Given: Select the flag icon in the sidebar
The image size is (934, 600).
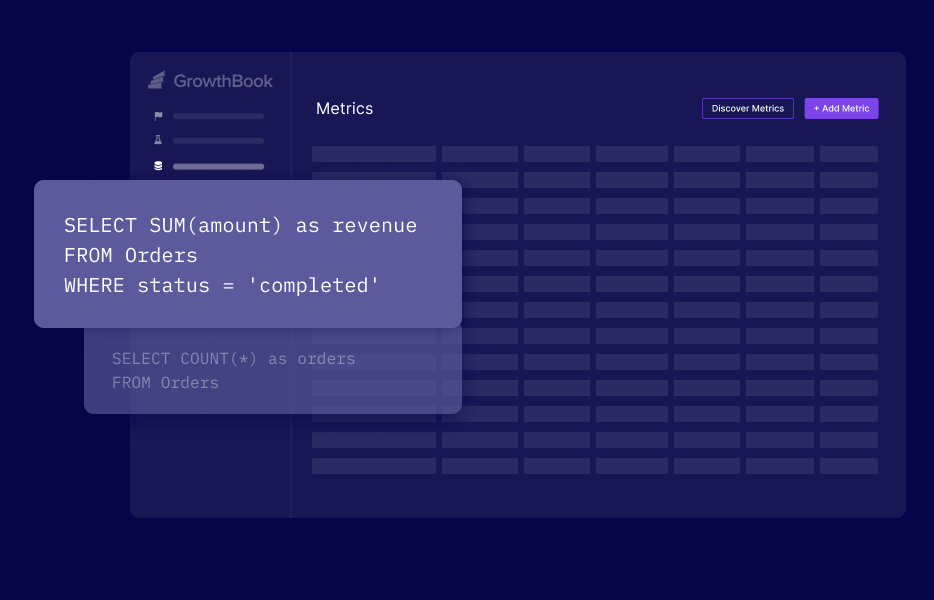Looking at the screenshot, I should tap(157, 115).
